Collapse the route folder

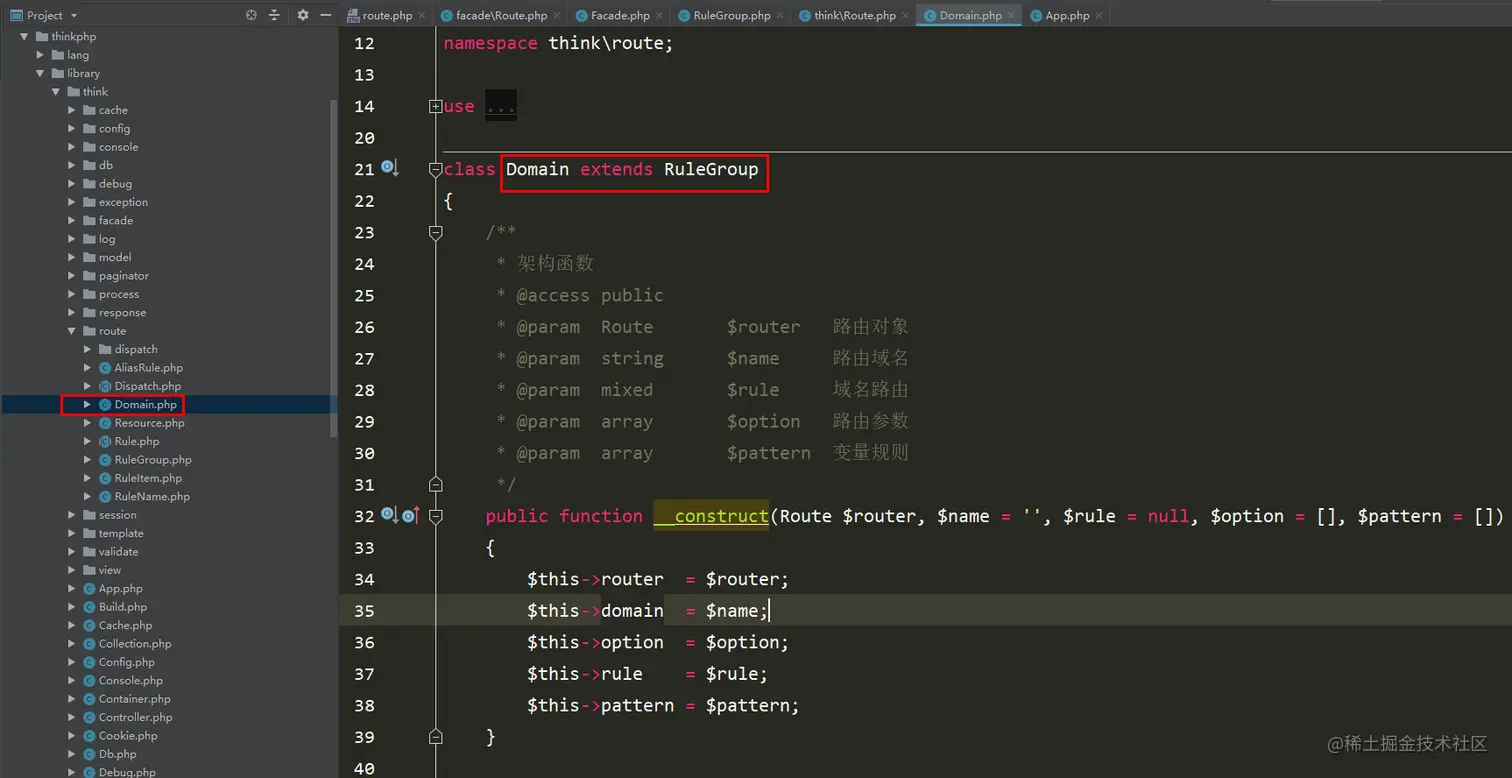point(72,331)
